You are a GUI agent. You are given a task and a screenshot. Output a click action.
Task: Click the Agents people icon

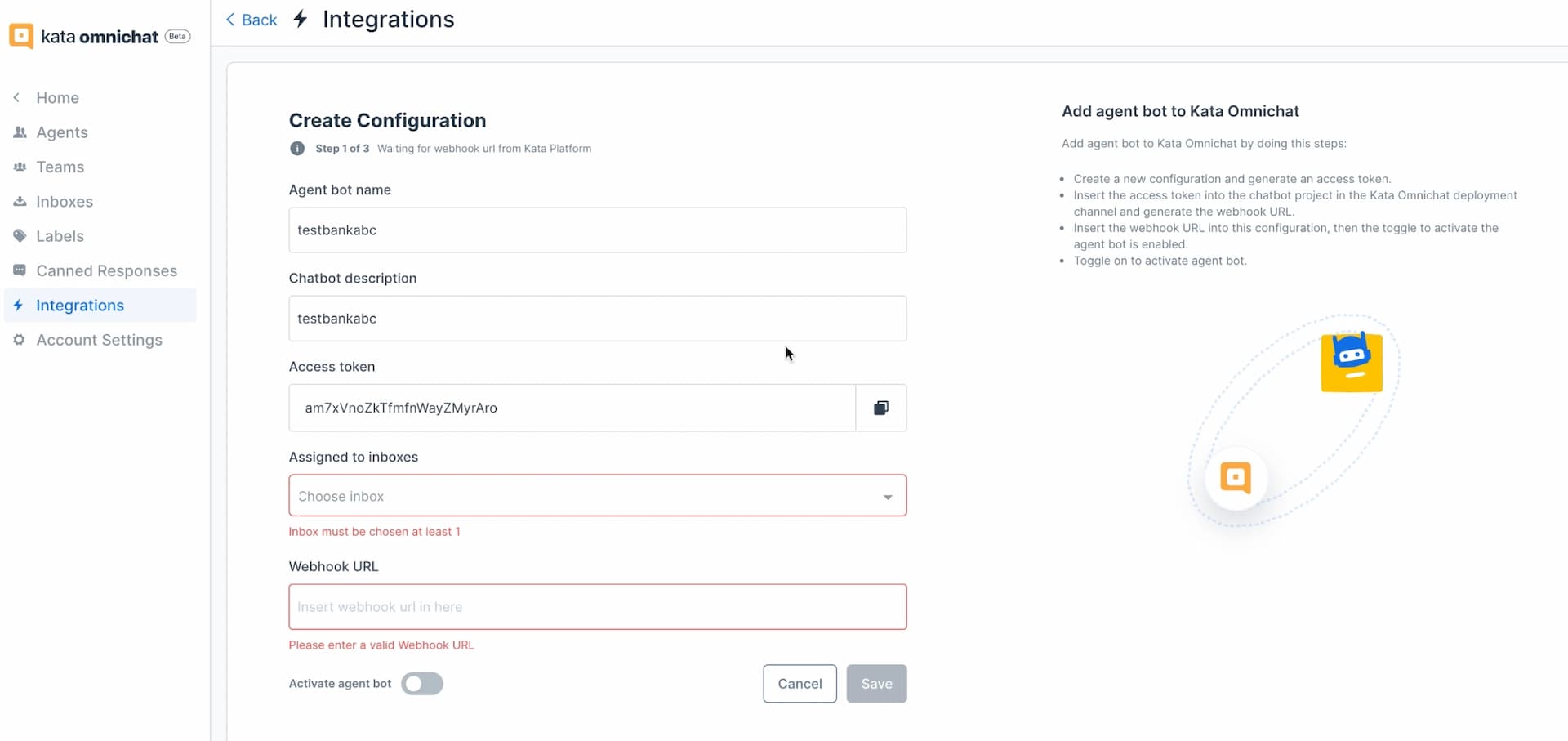point(20,132)
